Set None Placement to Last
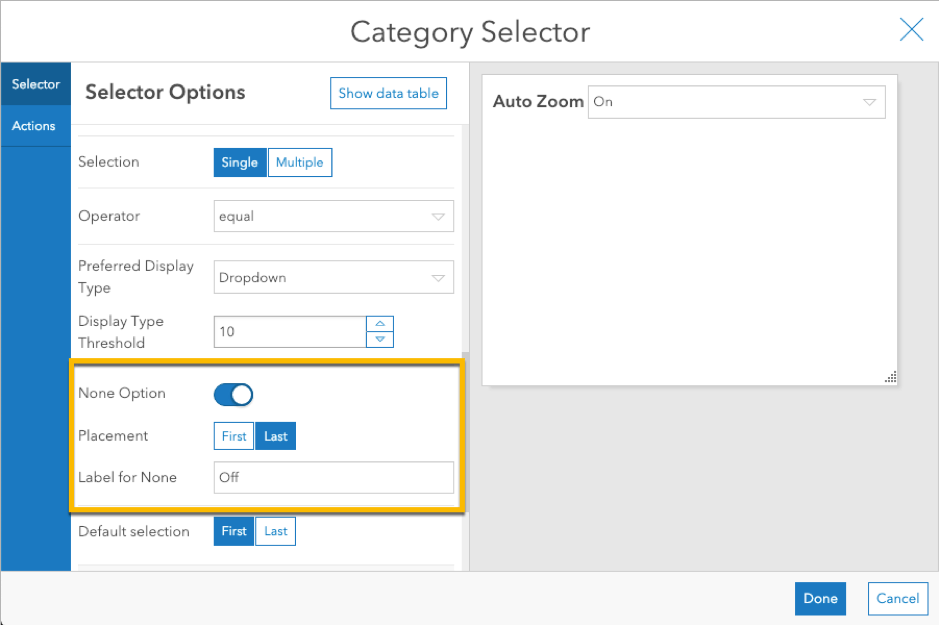This screenshot has height=625, width=939. (x=276, y=437)
